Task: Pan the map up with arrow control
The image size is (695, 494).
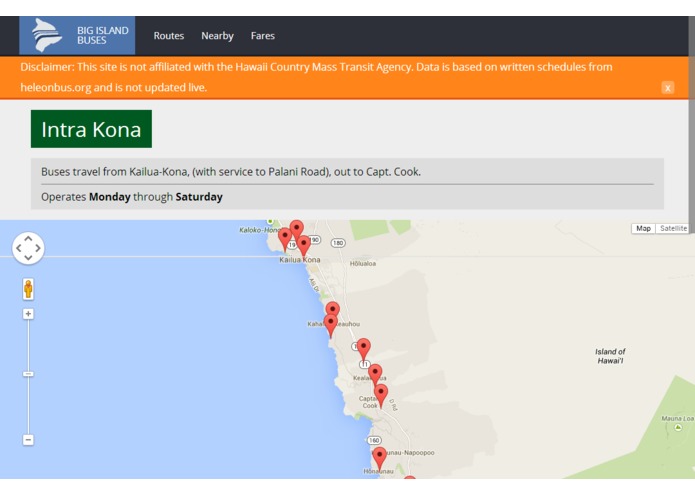Action: coord(28,239)
